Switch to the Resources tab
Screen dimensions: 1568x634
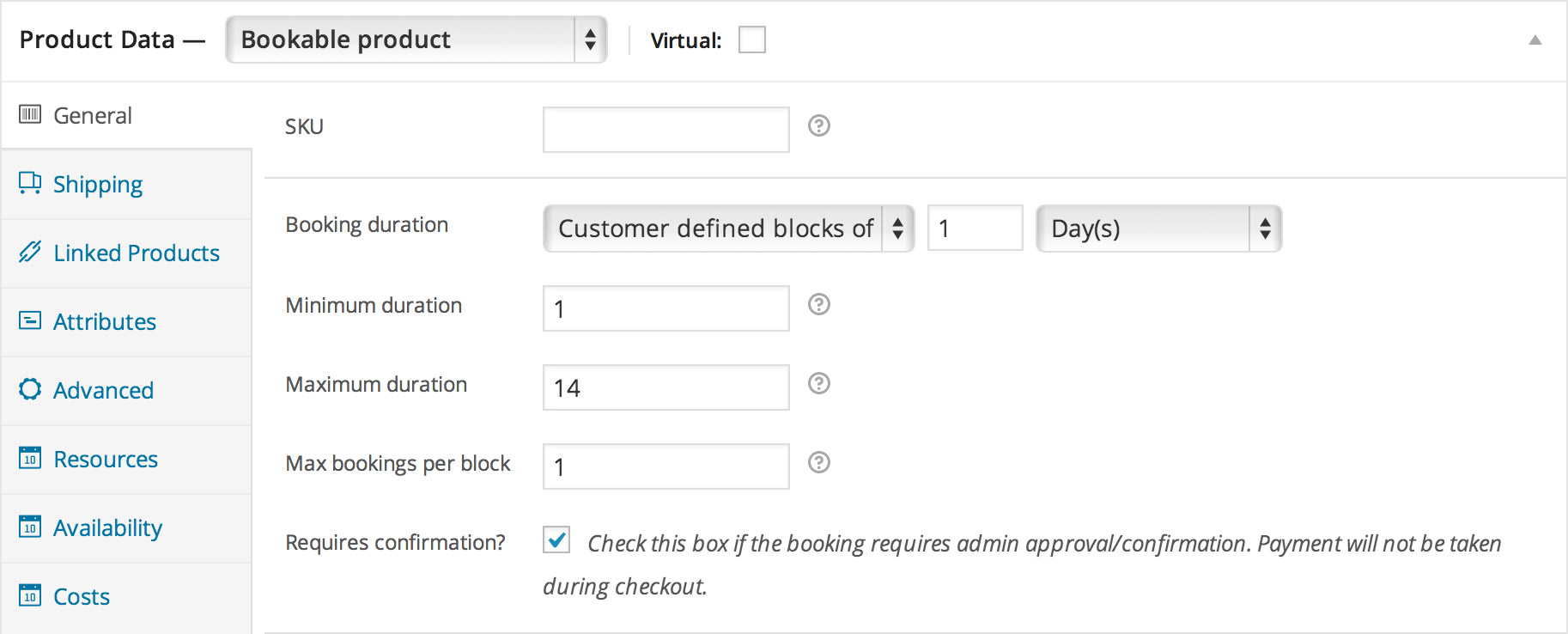pyautogui.click(x=126, y=459)
